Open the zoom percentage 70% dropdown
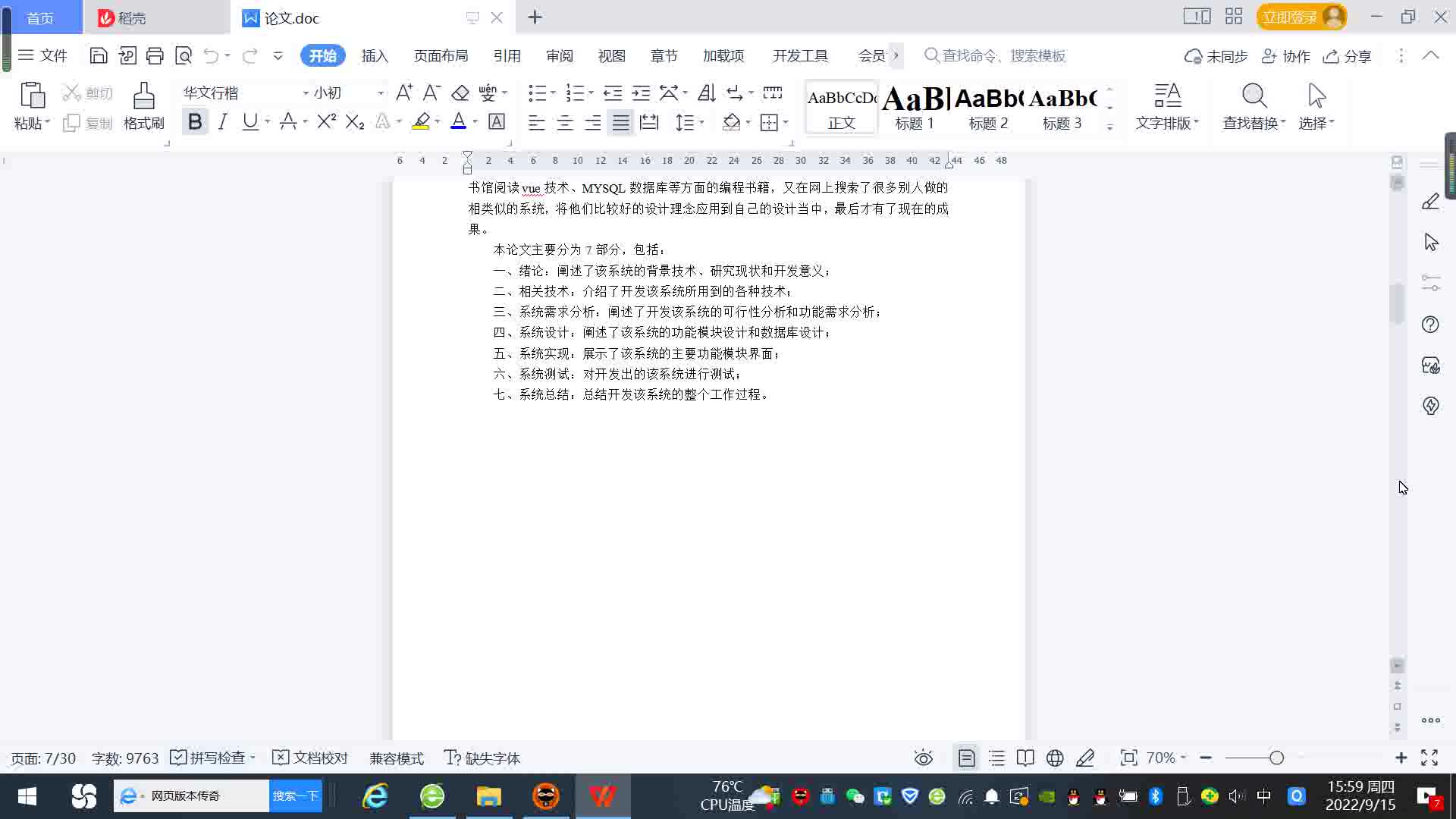1456x819 pixels. [1166, 758]
